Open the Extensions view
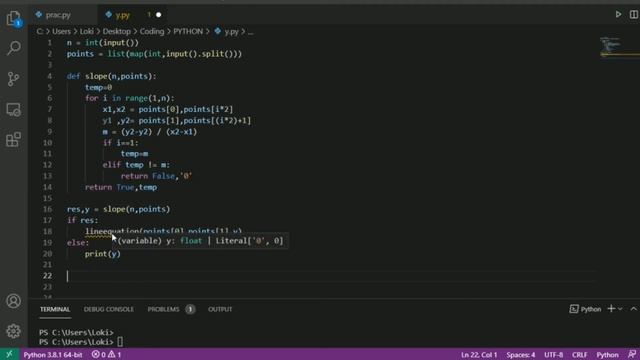 tap(13, 140)
